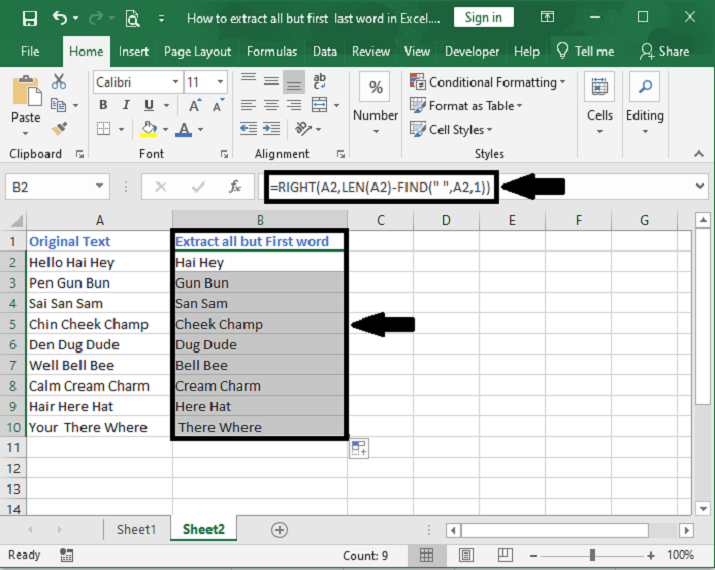The height and width of the screenshot is (570, 715).
Task: Expand the Cells group dropdown
Action: (x=600, y=132)
